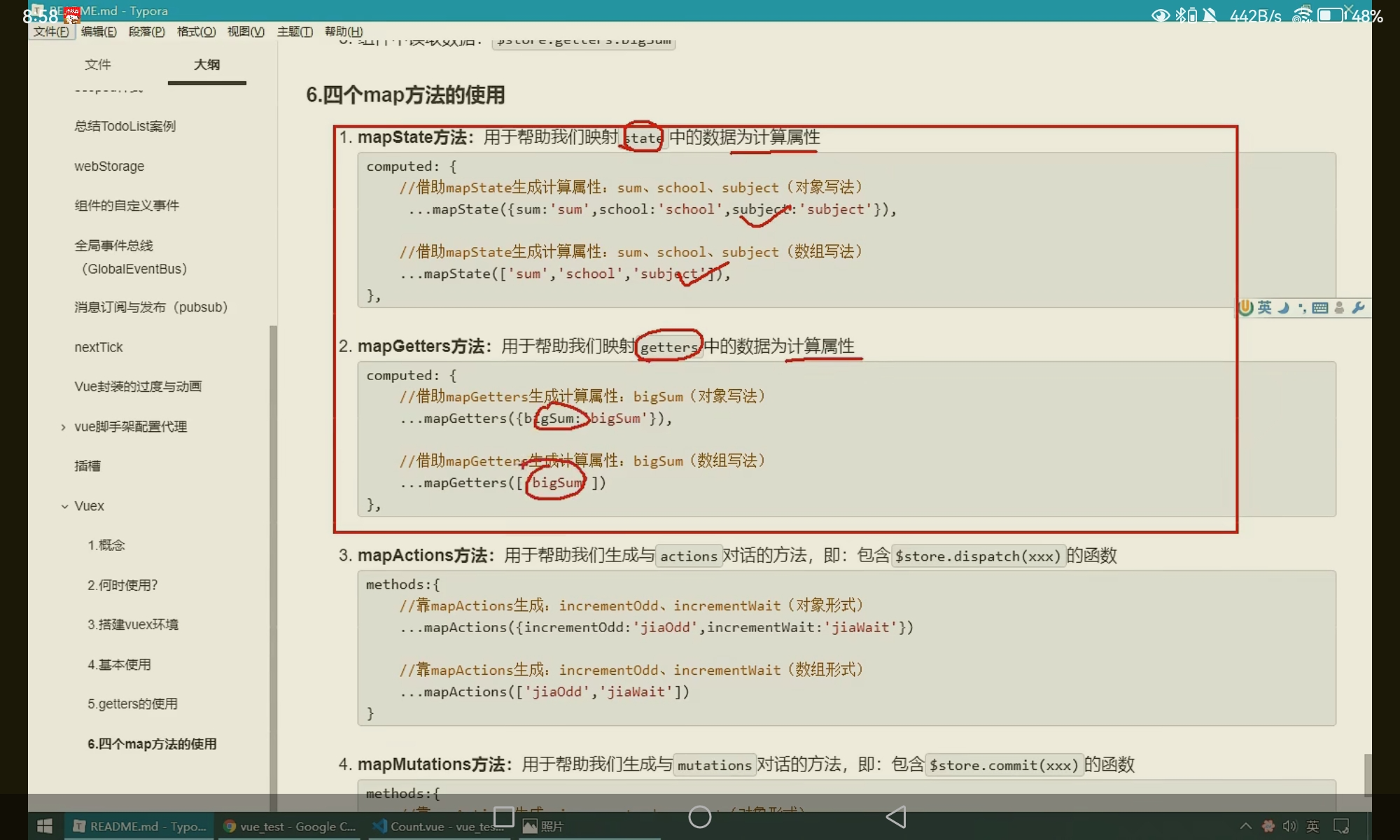Screen dimensions: 1400x840
Task: Jump to 5.getters的使用 in outline
Action: point(132,703)
